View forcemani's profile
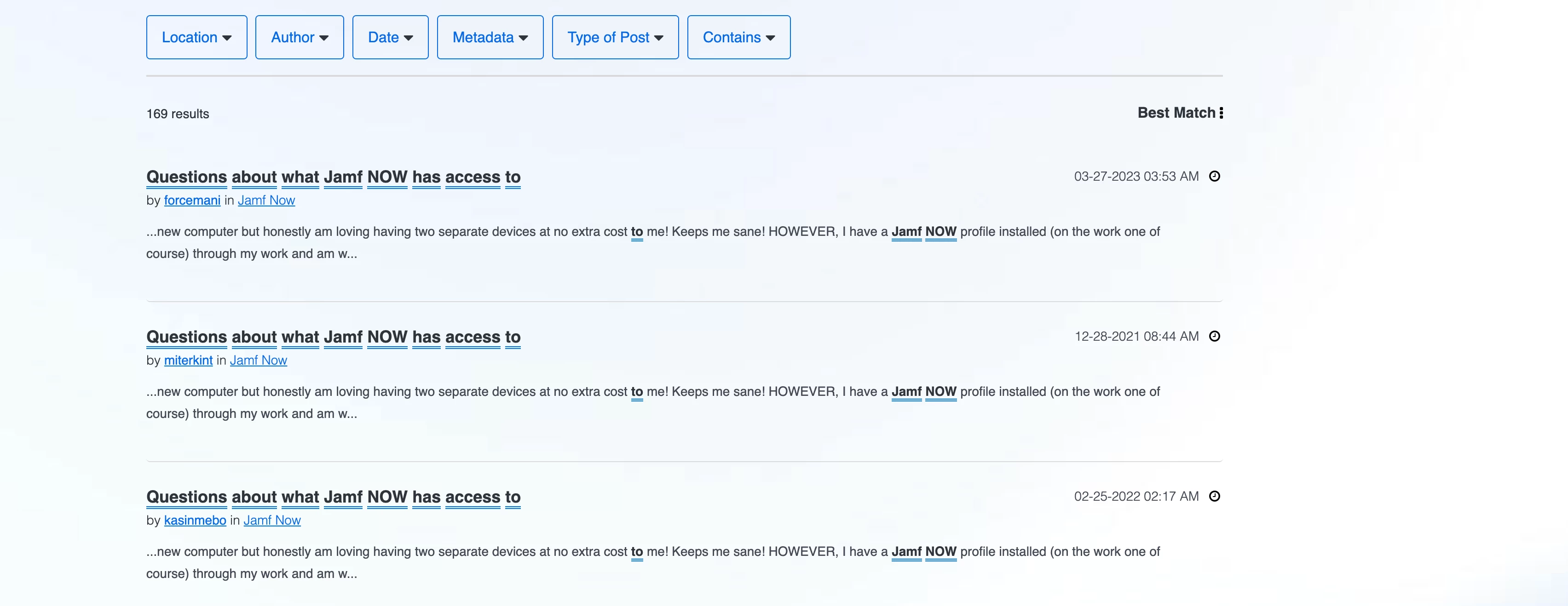The image size is (1568, 606). (x=192, y=200)
